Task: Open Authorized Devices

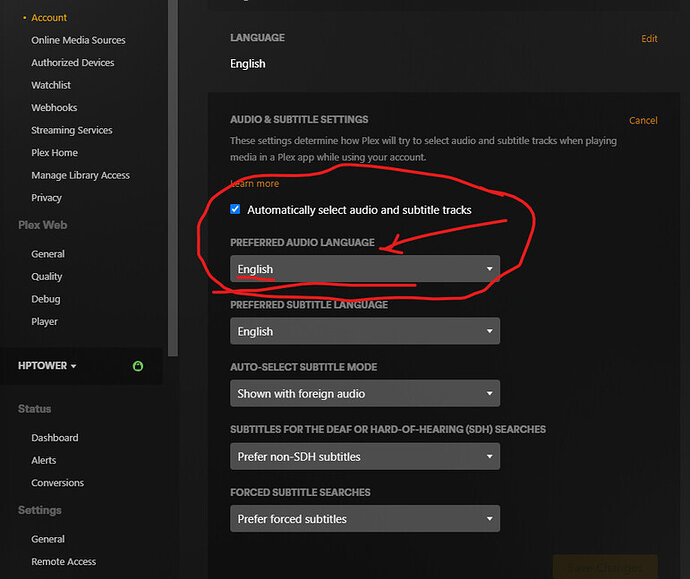Action: coord(73,62)
